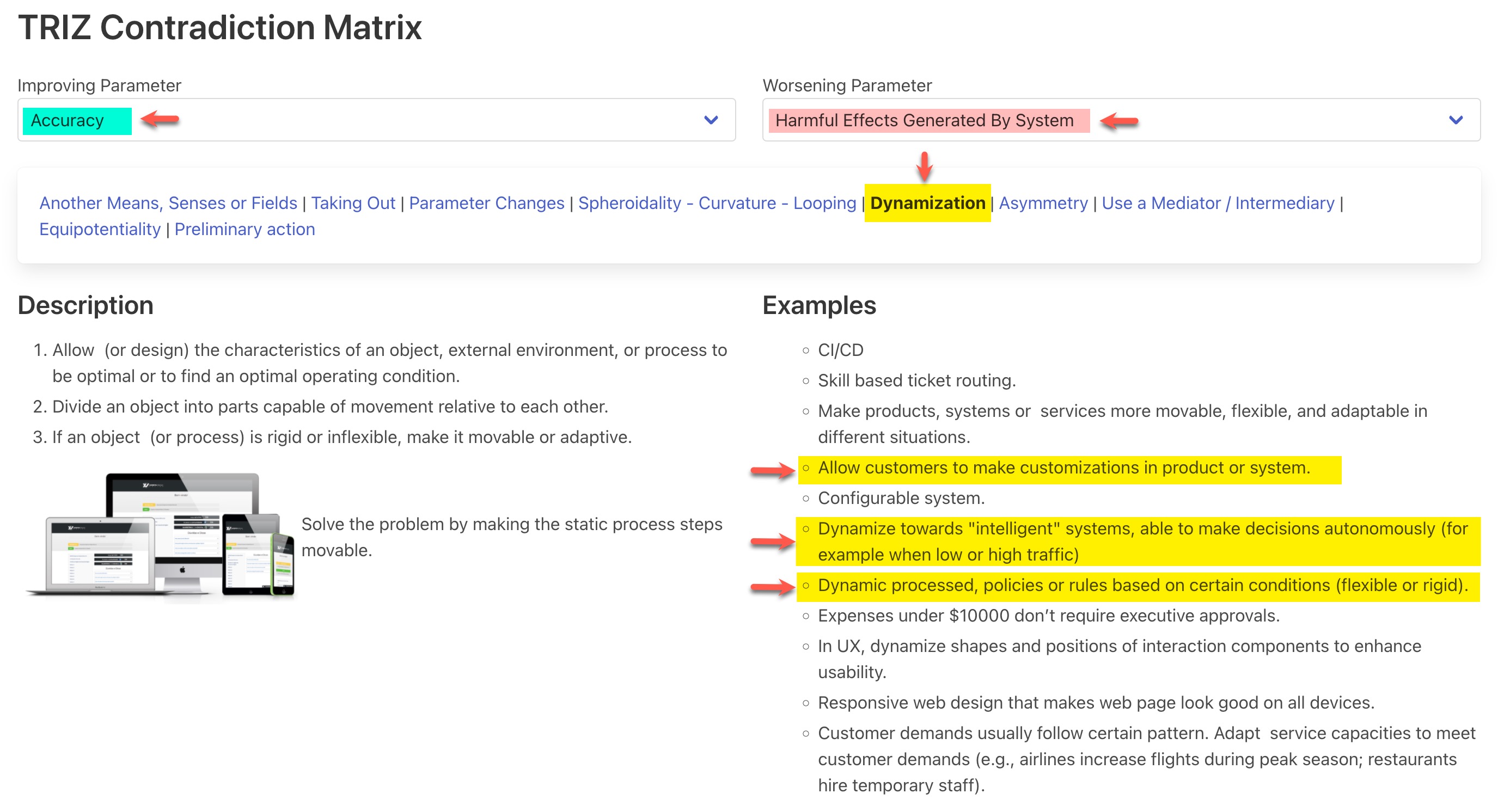Open the Worsening Parameter dropdown chevron
The image size is (1504, 812).
pos(1456,120)
